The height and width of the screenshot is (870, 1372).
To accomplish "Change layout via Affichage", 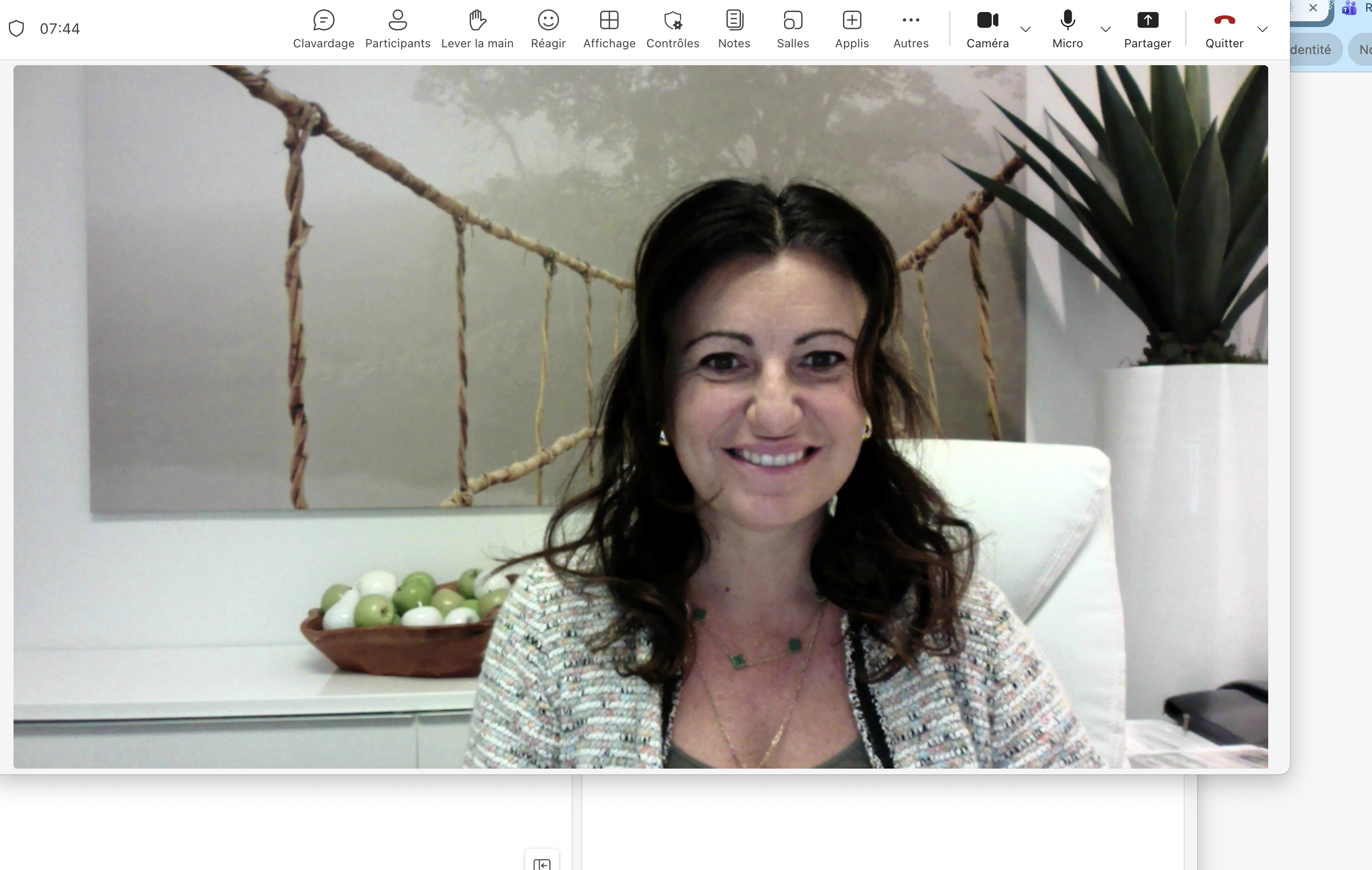I will point(609,29).
